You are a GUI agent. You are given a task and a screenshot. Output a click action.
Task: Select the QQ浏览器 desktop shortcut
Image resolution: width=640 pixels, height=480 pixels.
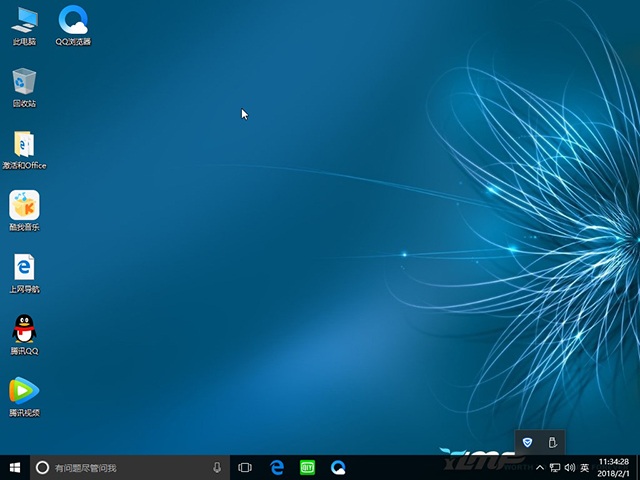coord(73,27)
